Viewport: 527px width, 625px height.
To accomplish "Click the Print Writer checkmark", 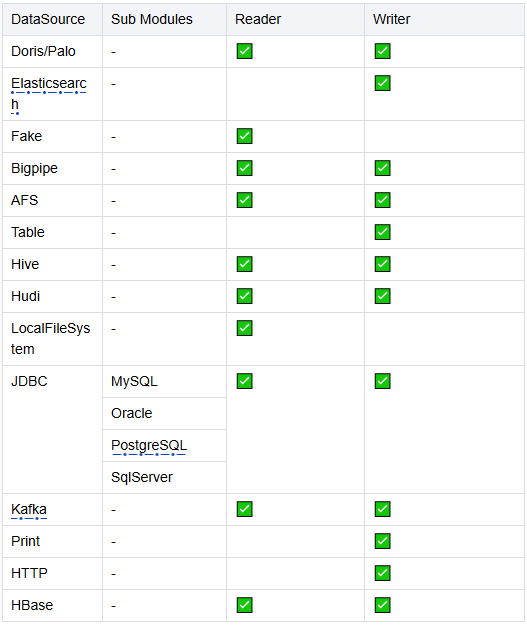I will 382,541.
